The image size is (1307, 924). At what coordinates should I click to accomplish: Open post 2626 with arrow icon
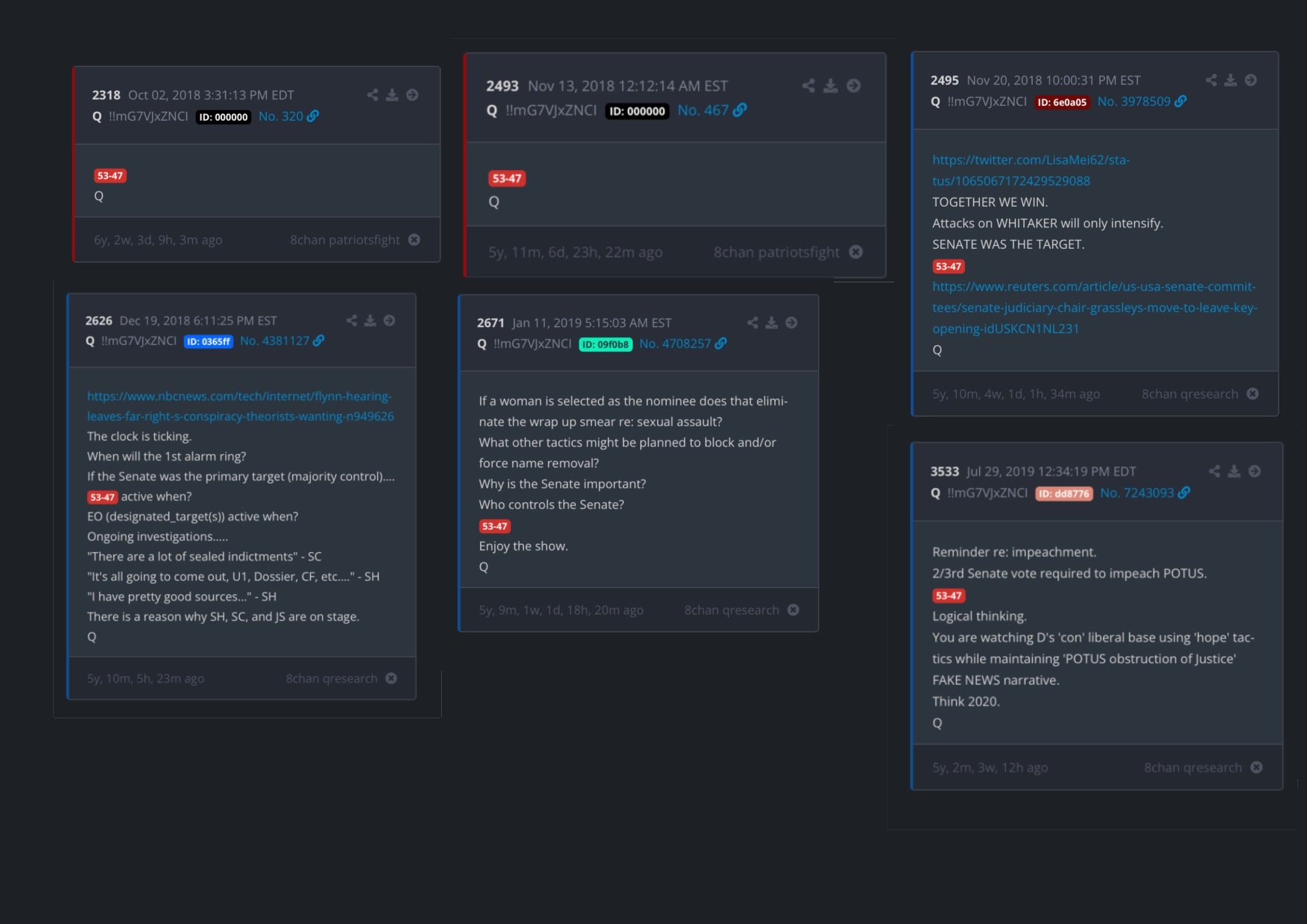390,320
